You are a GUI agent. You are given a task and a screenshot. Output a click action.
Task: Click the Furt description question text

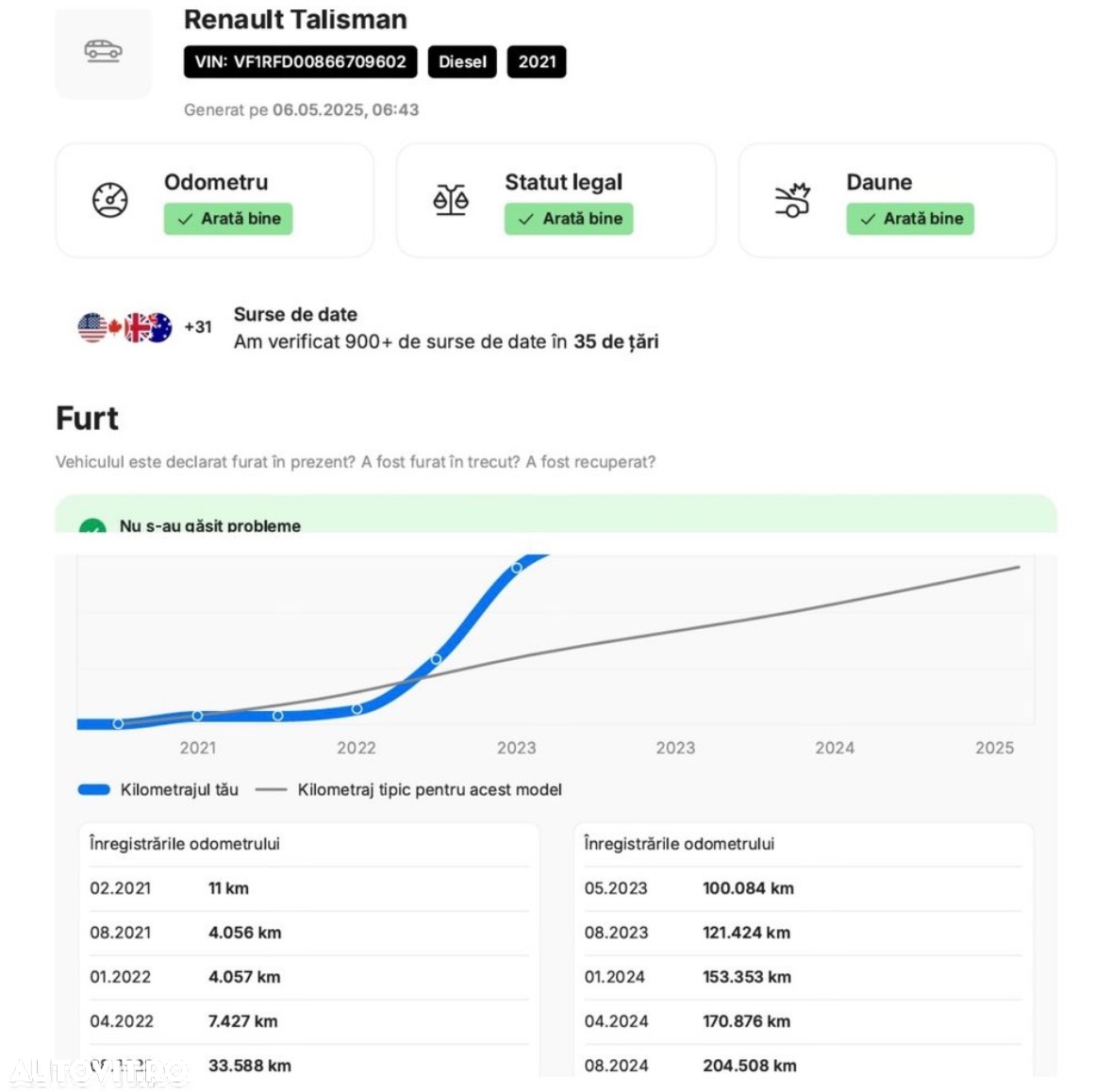356,462
